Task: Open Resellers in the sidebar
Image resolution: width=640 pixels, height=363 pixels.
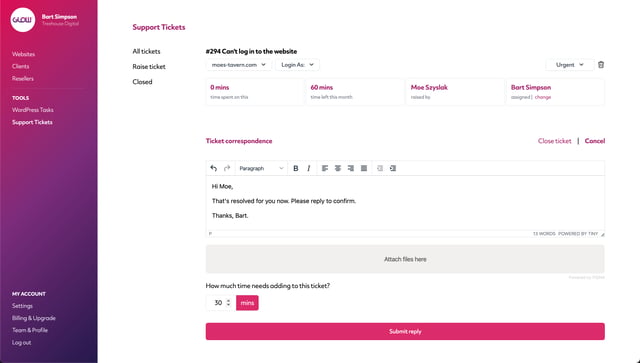Action: coord(23,78)
